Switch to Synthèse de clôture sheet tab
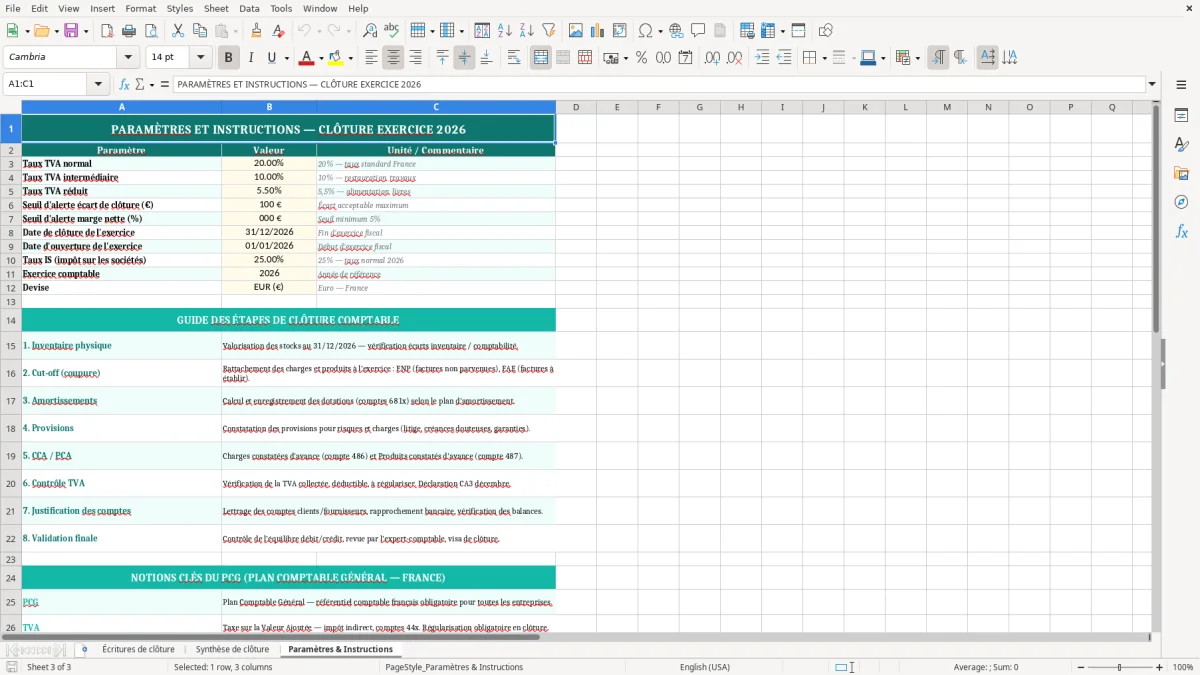Viewport: 1200px width, 675px height. tap(232, 649)
